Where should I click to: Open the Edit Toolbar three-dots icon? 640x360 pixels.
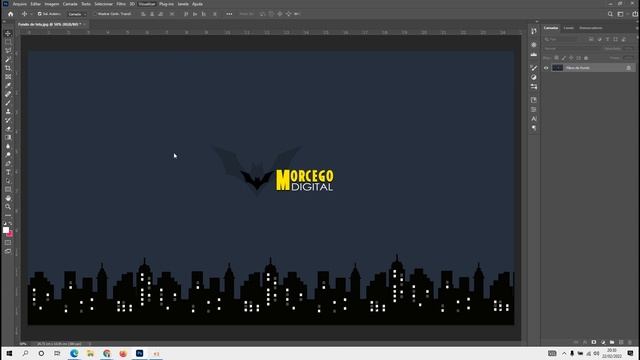tap(8, 215)
